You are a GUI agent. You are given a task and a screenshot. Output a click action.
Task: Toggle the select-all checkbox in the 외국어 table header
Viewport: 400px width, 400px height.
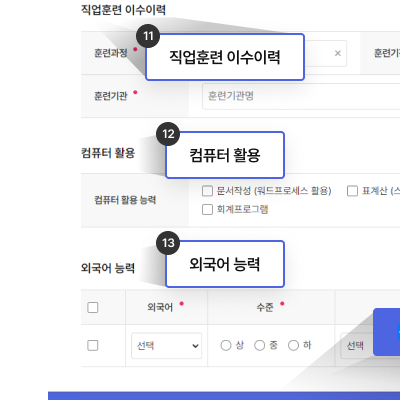coord(93,307)
